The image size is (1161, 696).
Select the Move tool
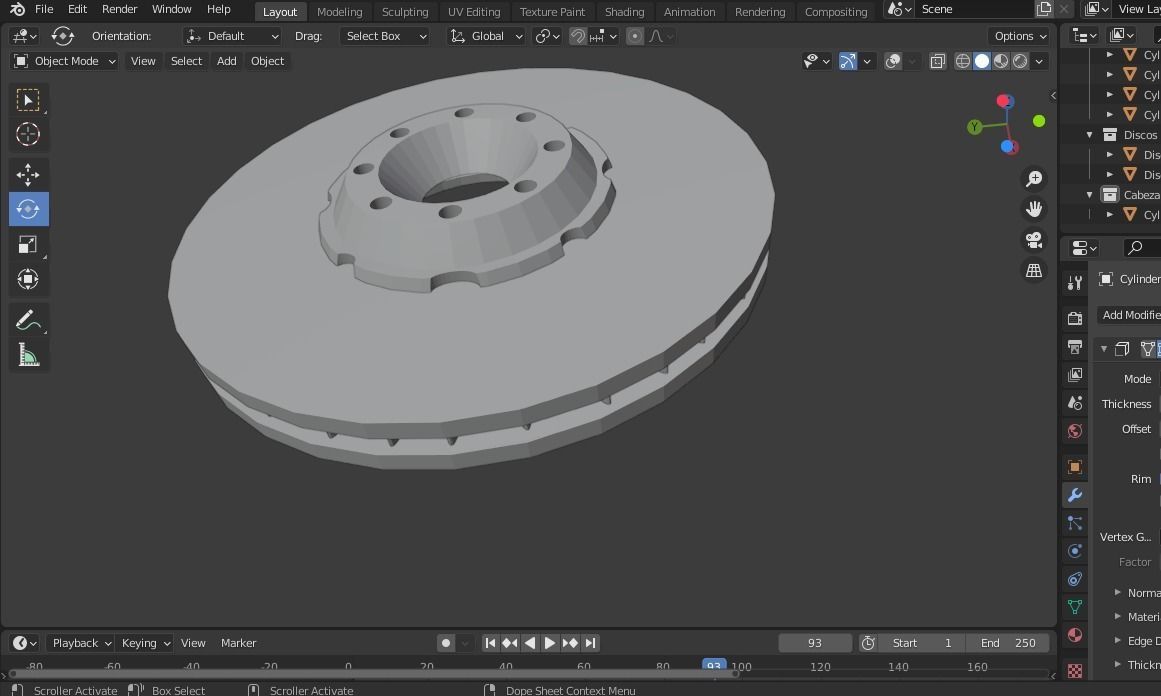point(28,174)
